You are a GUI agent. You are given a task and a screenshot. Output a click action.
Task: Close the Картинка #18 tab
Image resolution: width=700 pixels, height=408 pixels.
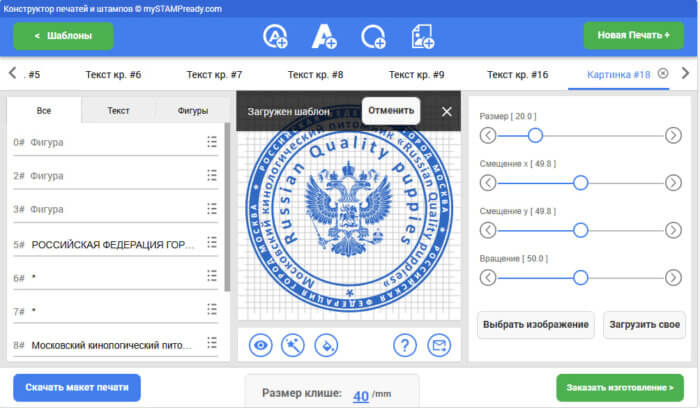click(x=663, y=73)
